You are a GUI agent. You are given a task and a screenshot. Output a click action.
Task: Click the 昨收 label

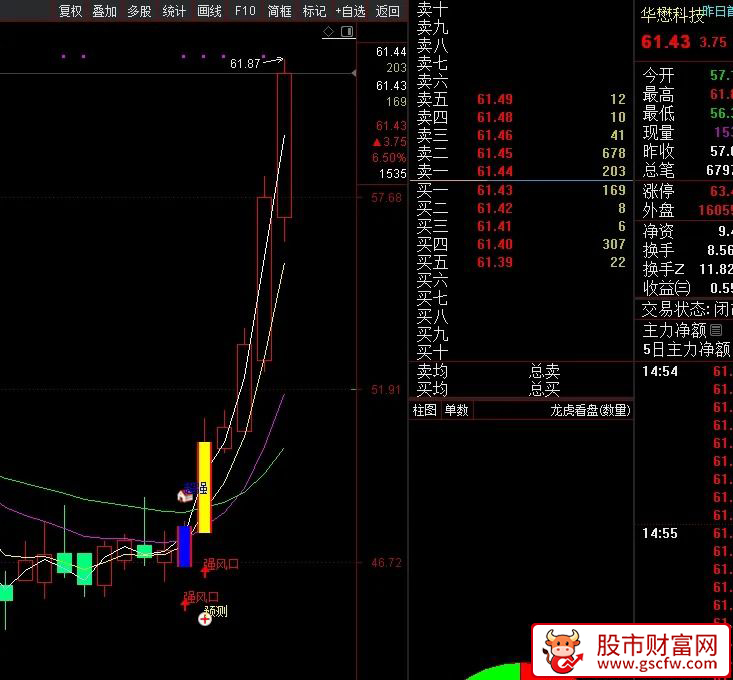[x=658, y=151]
